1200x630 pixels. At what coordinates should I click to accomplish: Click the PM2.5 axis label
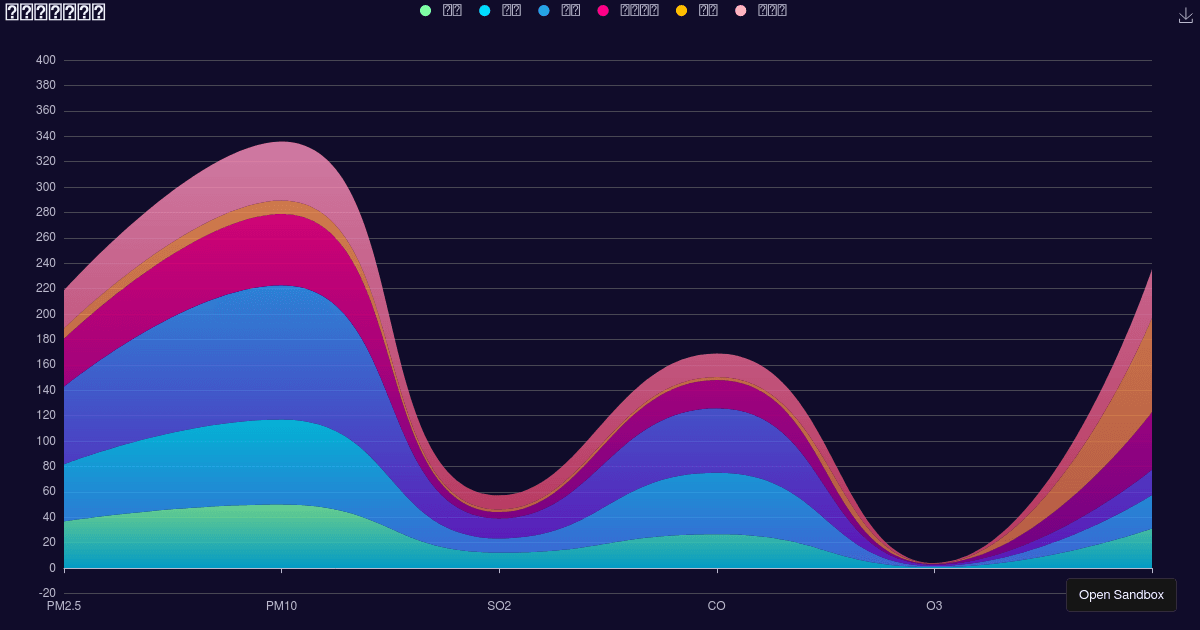point(63,605)
